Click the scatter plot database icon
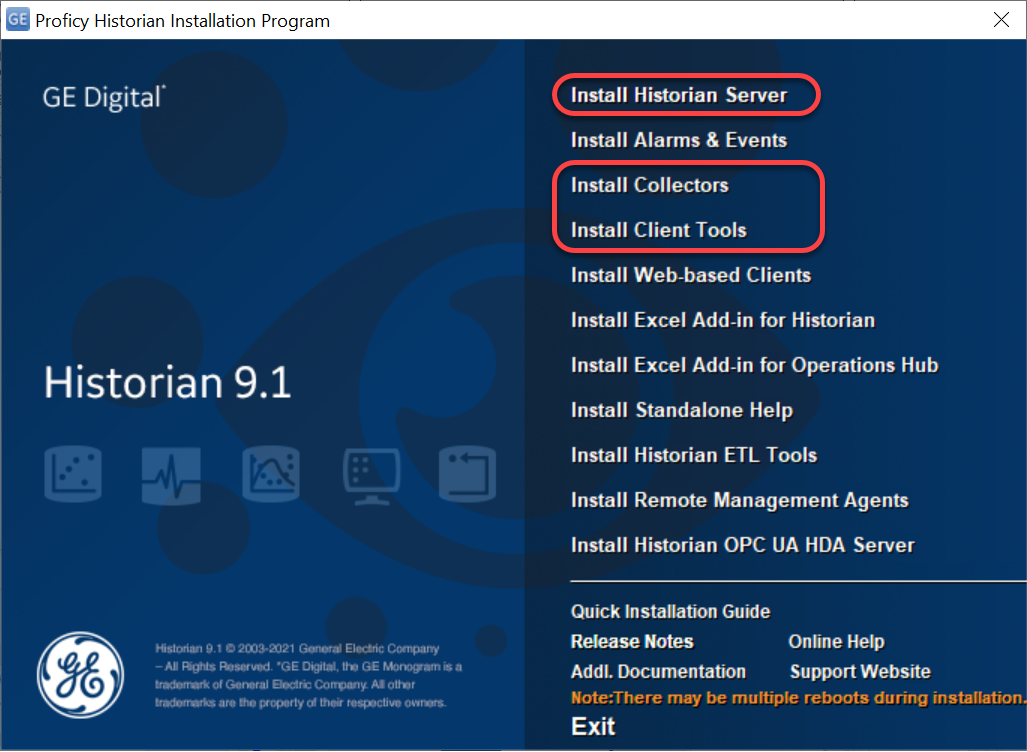1027x752 pixels. [73, 474]
